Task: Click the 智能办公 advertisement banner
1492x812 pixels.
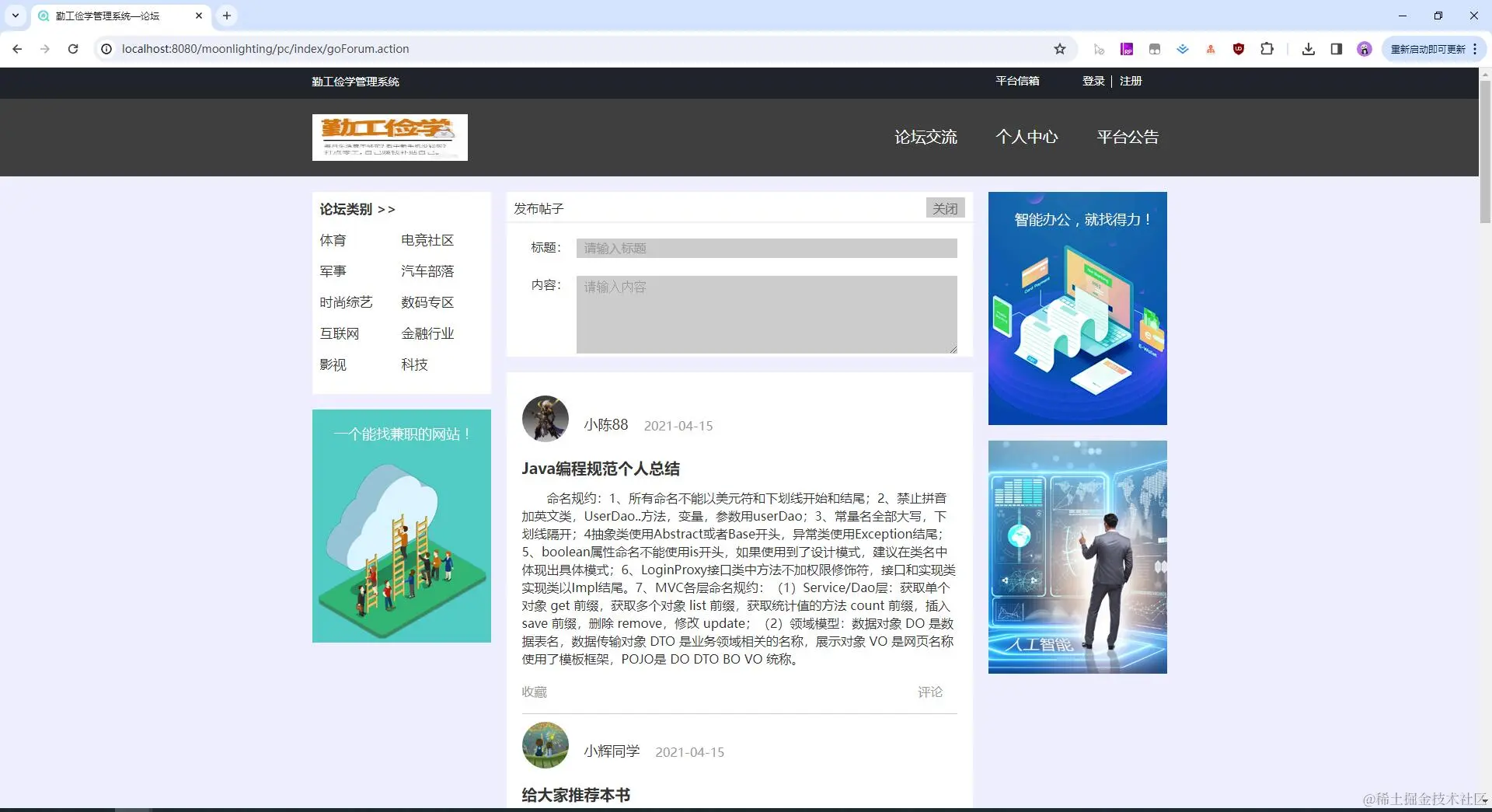Action: 1077,308
